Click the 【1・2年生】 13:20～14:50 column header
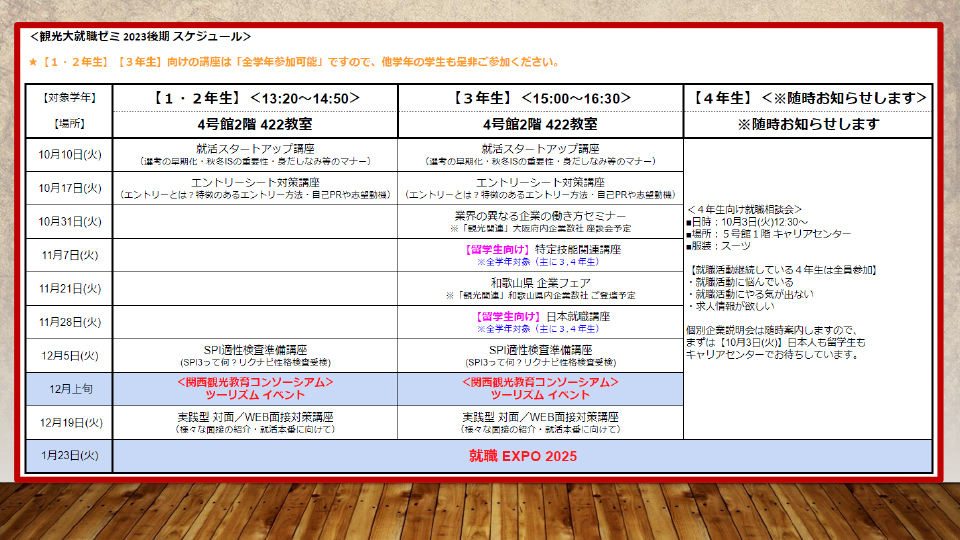The width and height of the screenshot is (960, 540). pos(255,98)
